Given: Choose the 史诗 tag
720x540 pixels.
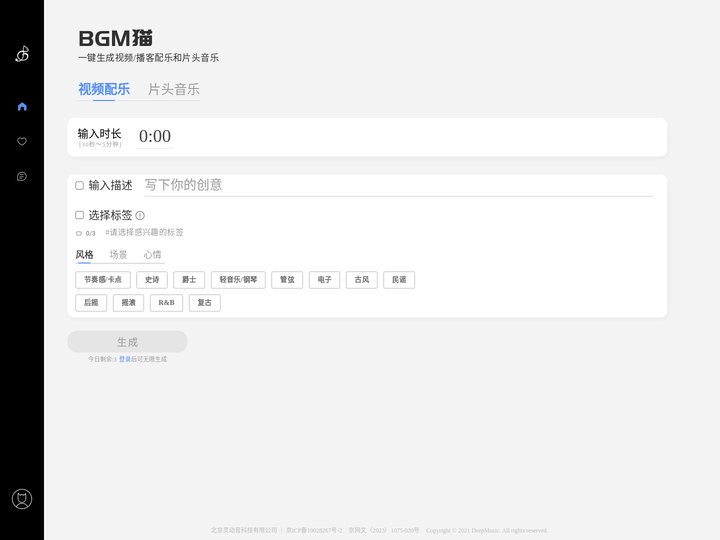Looking at the screenshot, I should pos(152,280).
